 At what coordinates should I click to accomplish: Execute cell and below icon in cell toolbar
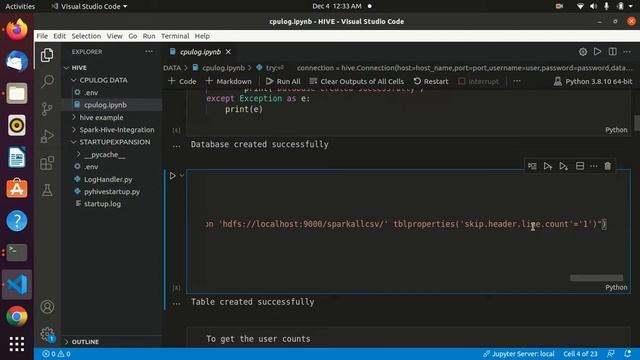(563, 166)
